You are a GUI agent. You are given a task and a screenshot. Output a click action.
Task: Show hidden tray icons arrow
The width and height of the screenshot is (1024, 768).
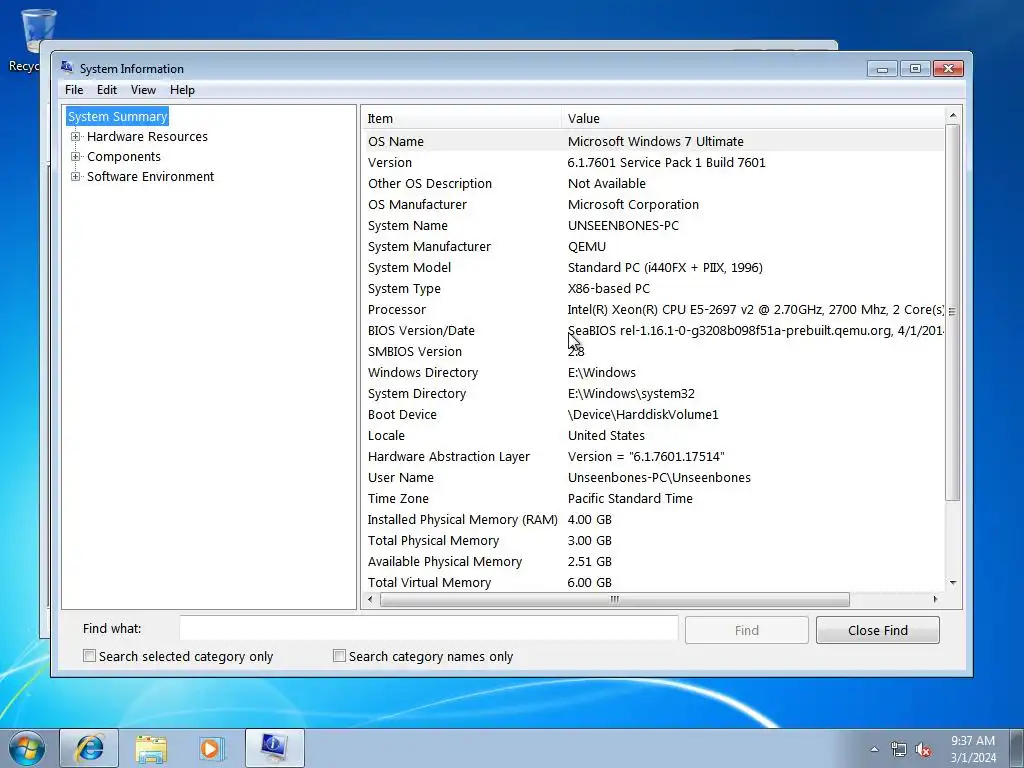874,749
